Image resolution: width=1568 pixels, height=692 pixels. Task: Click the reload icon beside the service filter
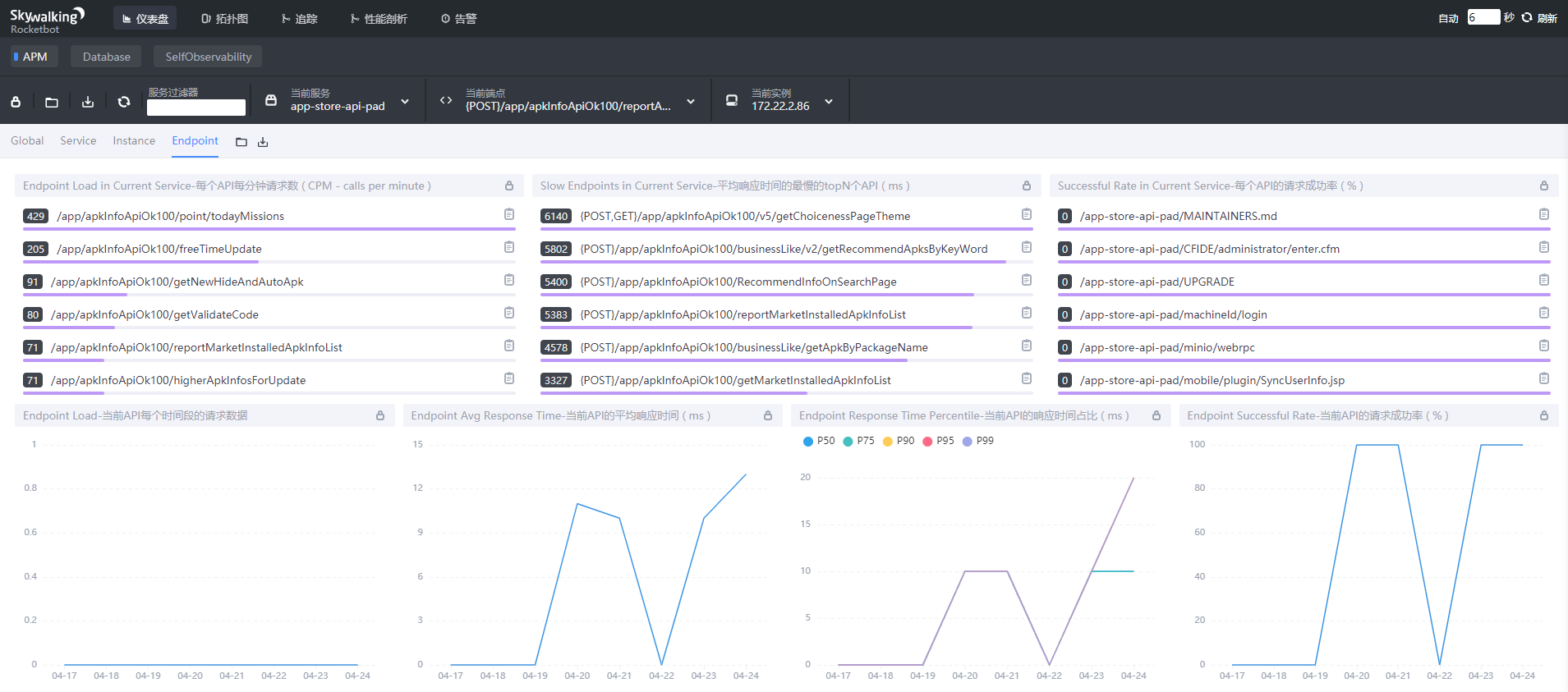[124, 102]
